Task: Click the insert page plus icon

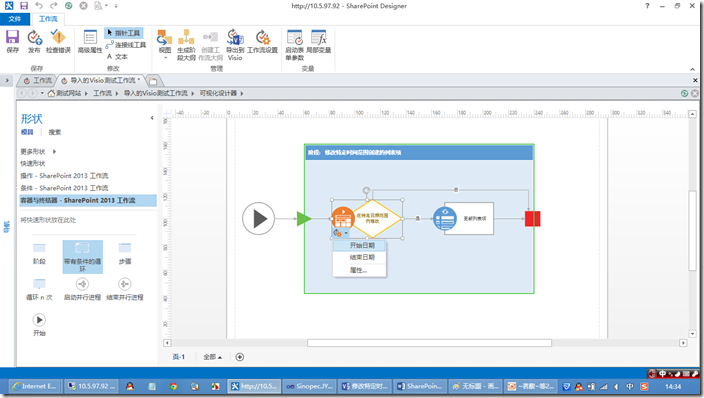Action: pyautogui.click(x=240, y=357)
